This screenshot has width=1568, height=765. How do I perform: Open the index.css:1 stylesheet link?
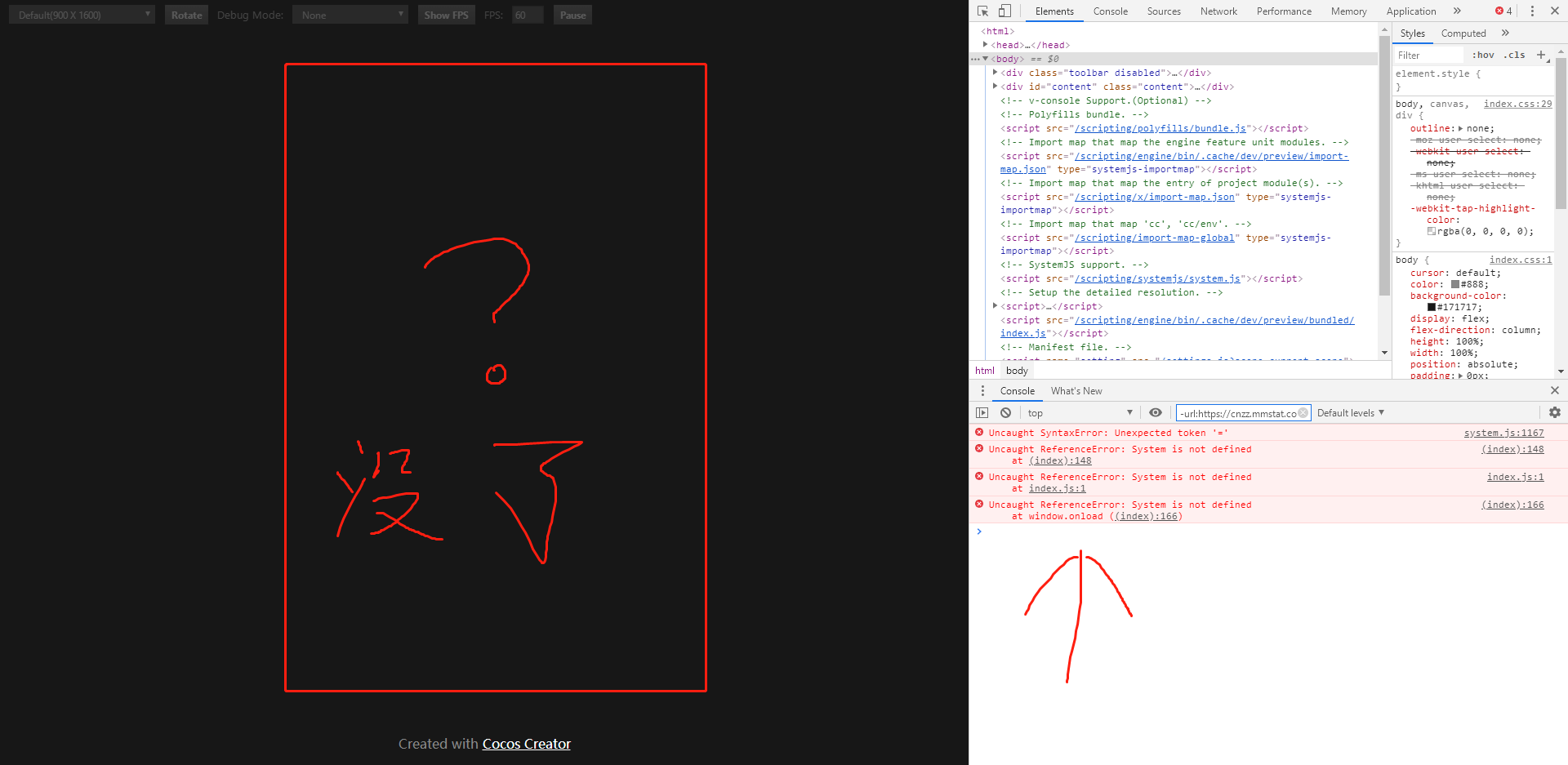1521,260
